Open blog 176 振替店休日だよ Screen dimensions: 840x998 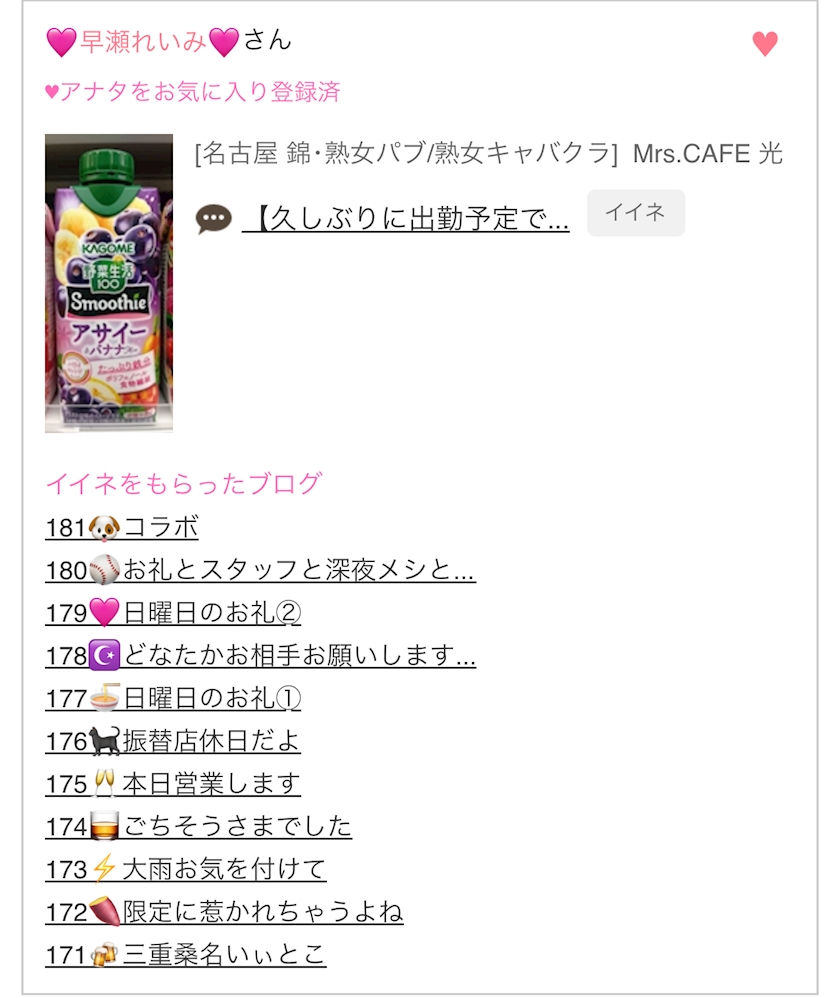click(173, 741)
